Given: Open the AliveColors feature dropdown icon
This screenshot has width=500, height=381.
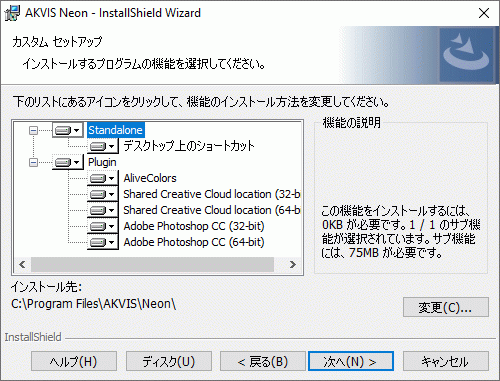Looking at the screenshot, I should click(103, 178).
